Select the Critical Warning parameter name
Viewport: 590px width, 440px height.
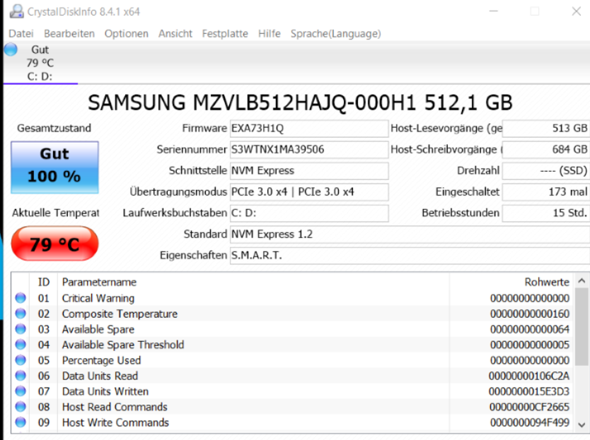[98, 298]
